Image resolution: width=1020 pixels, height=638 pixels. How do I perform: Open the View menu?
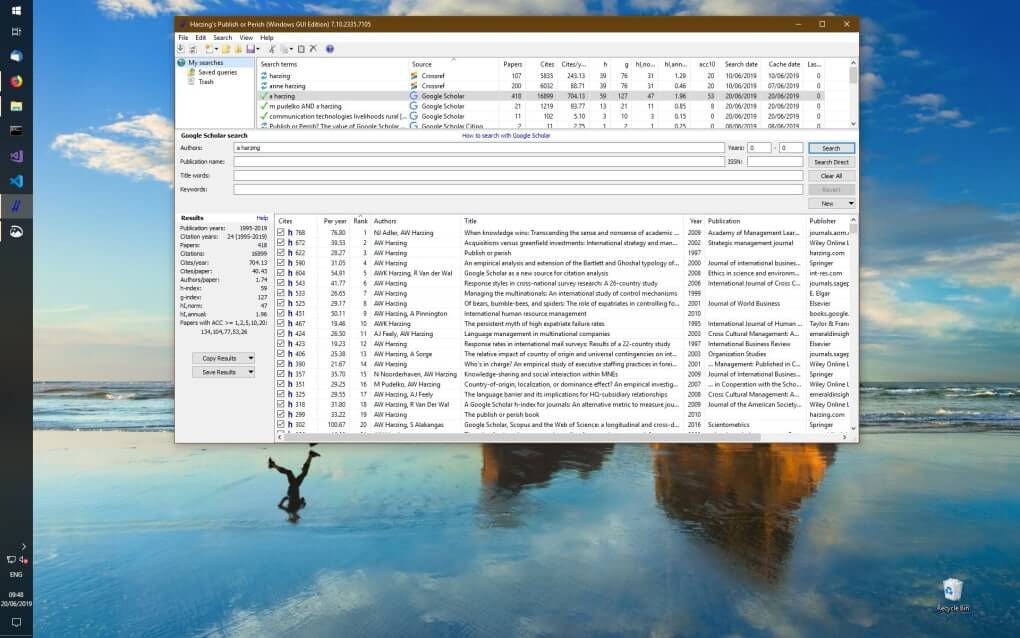coord(245,37)
